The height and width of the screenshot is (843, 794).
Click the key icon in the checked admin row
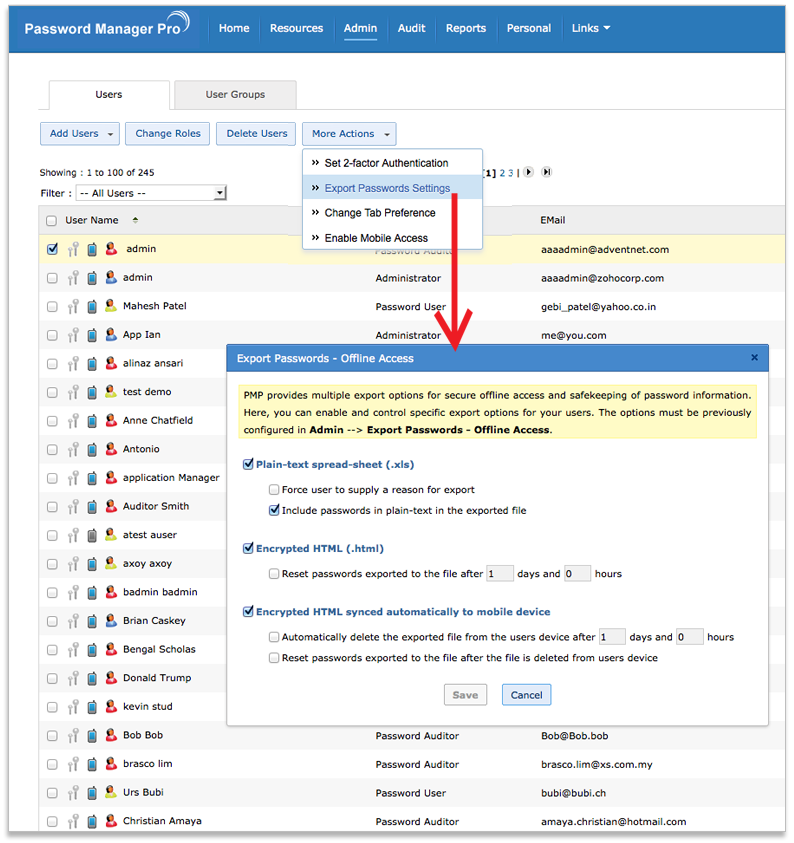73,249
